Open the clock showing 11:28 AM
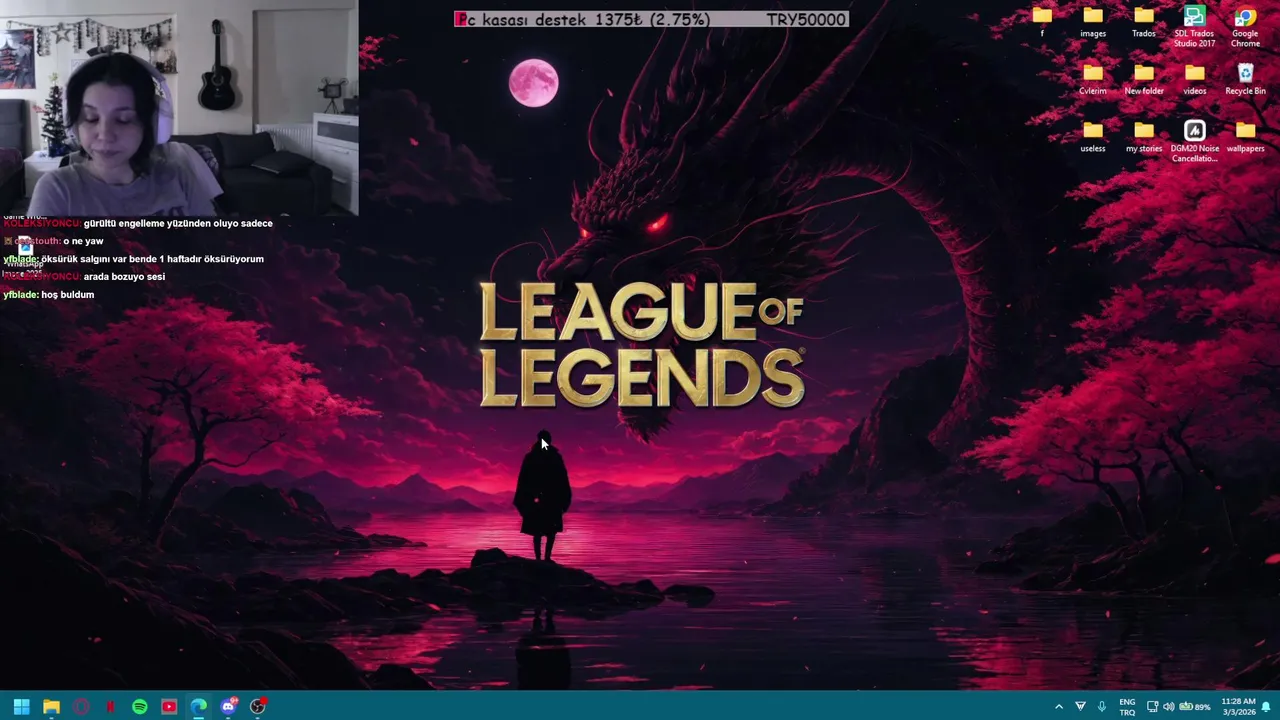The width and height of the screenshot is (1280, 720). pyautogui.click(x=1238, y=707)
